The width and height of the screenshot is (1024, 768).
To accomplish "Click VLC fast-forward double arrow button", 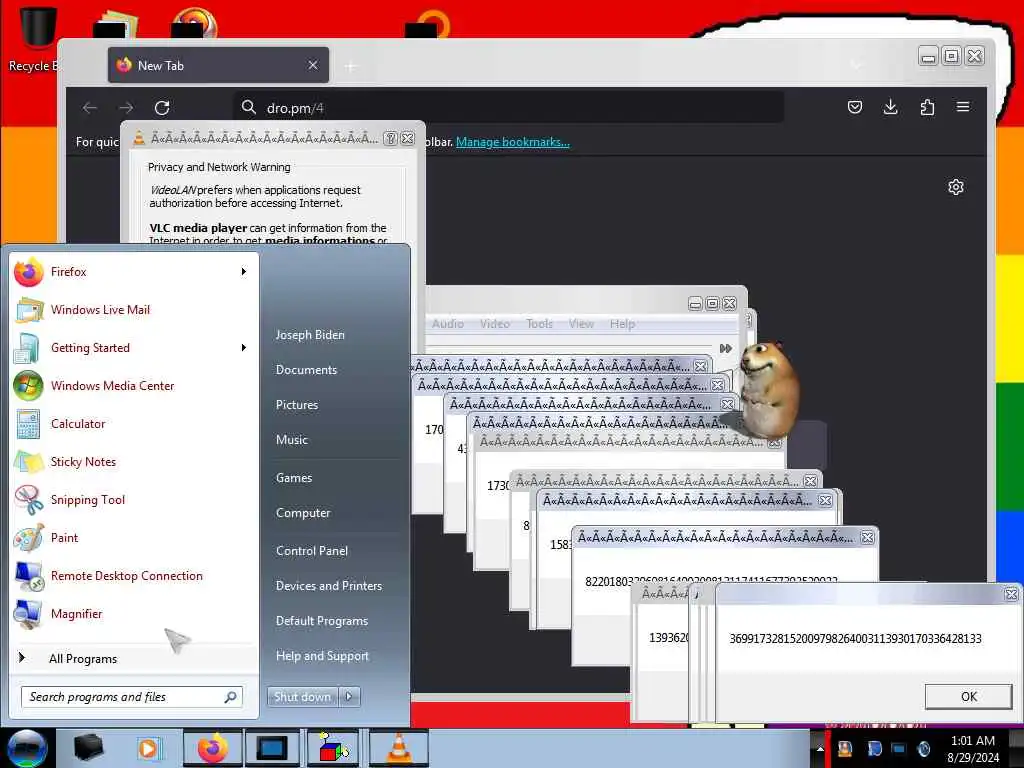I will [x=726, y=348].
